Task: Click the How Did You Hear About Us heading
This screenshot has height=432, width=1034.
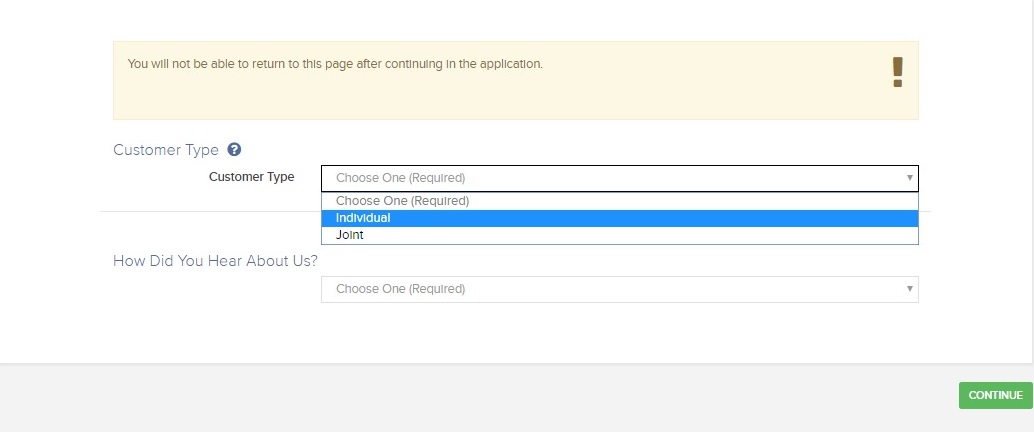Action: pyautogui.click(x=215, y=261)
